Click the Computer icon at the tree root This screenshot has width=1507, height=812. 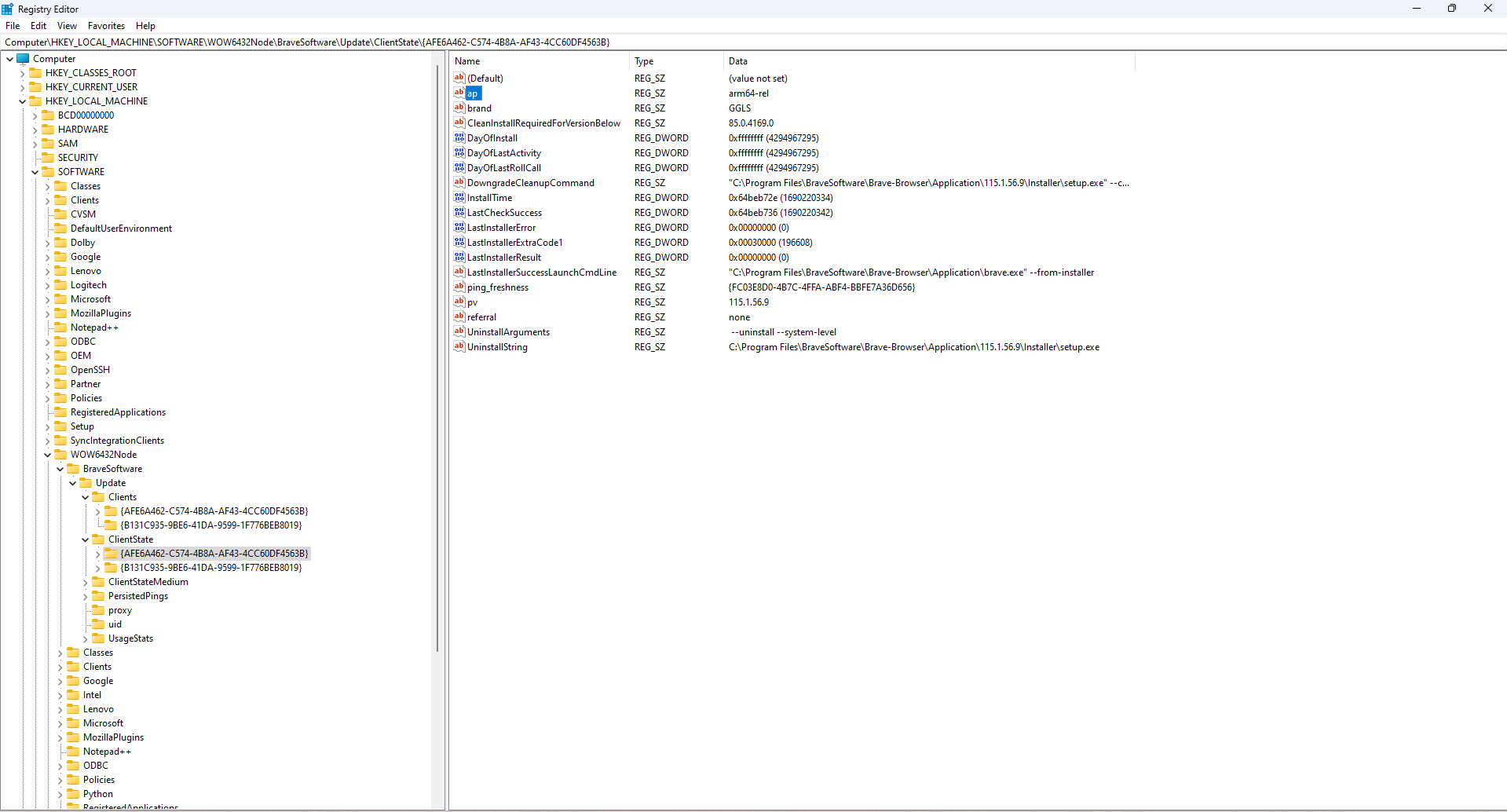(23, 59)
